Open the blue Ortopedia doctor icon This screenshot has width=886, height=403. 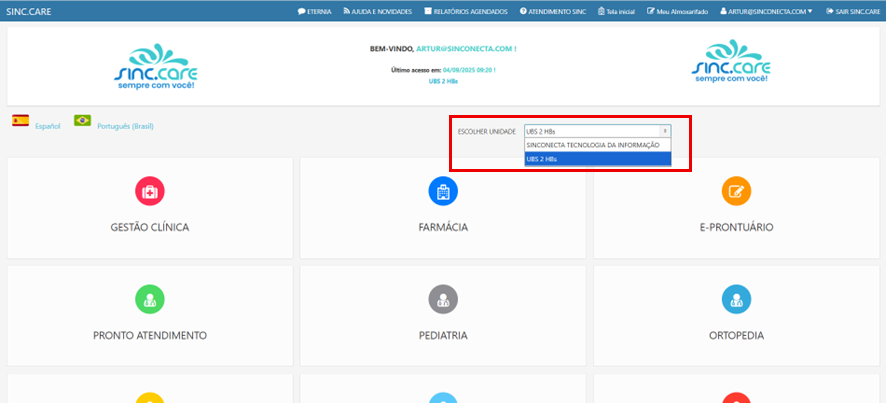point(736,299)
